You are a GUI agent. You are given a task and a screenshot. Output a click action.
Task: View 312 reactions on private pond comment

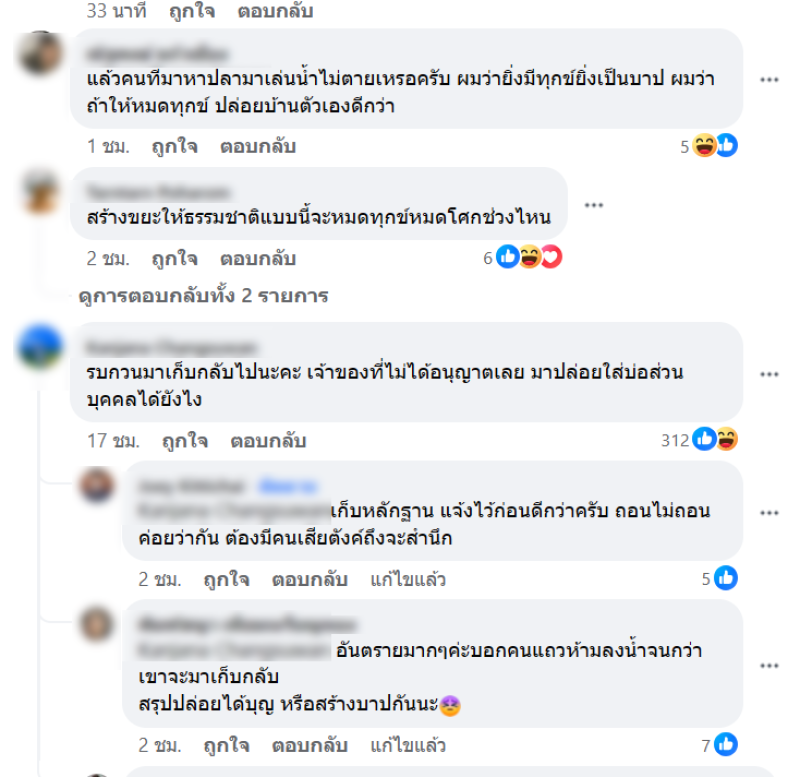pyautogui.click(x=699, y=439)
